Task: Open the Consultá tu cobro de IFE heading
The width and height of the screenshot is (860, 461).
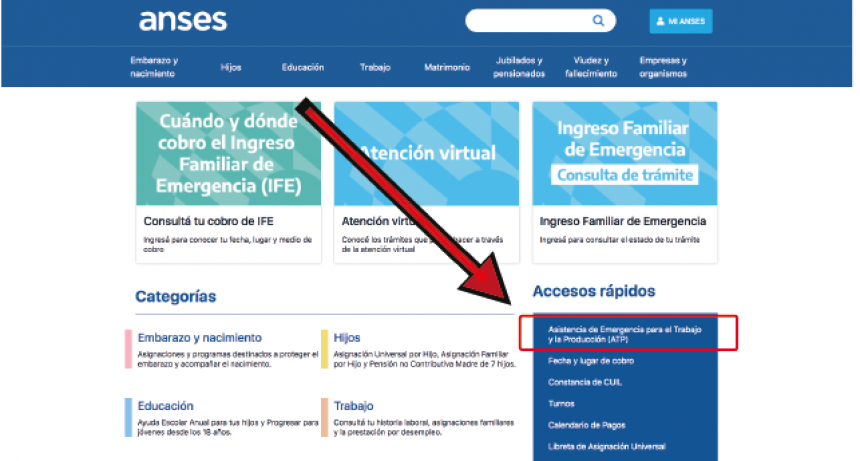Action: [208, 221]
